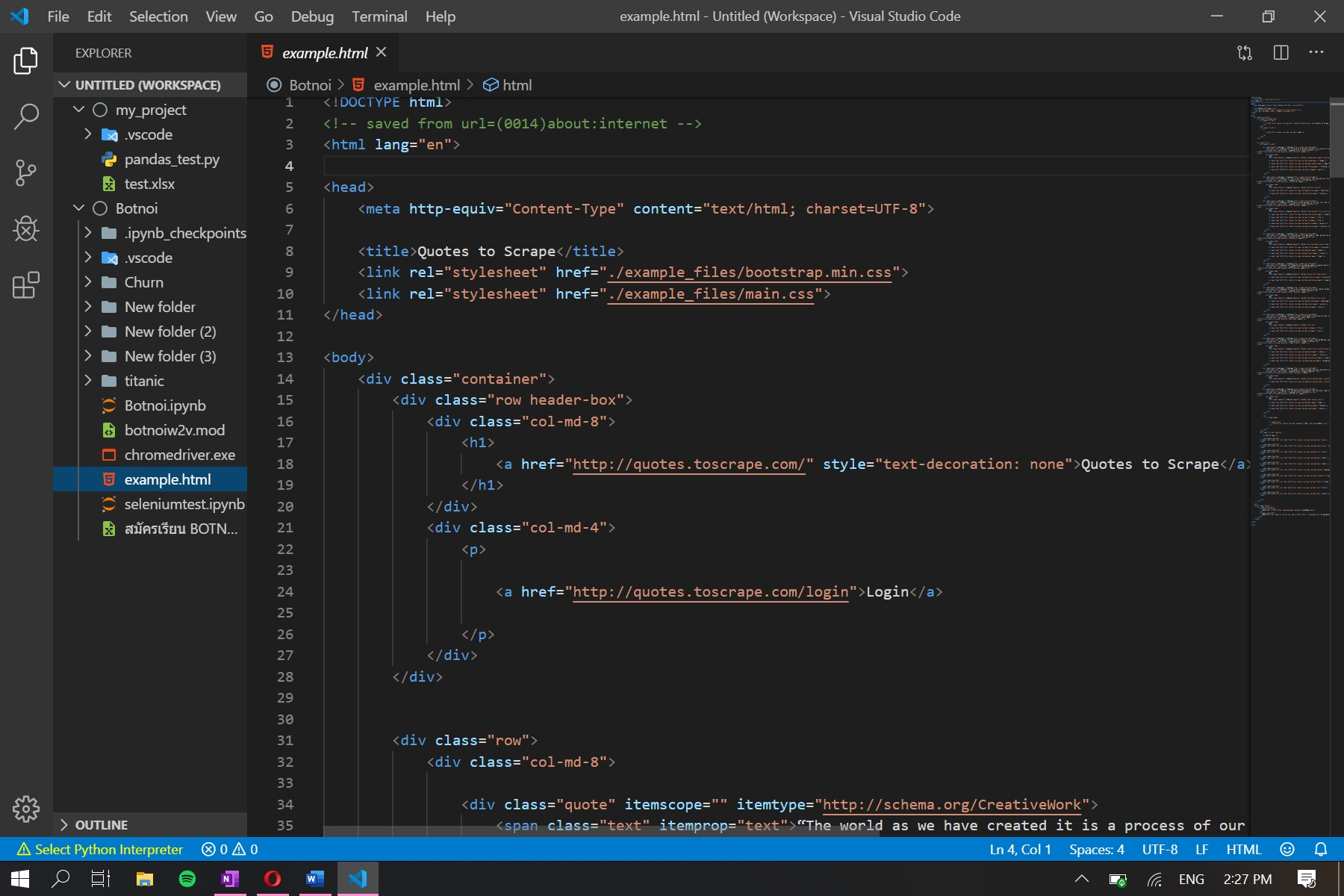Open the Terminal menu
The height and width of the screenshot is (896, 1344).
pos(379,16)
